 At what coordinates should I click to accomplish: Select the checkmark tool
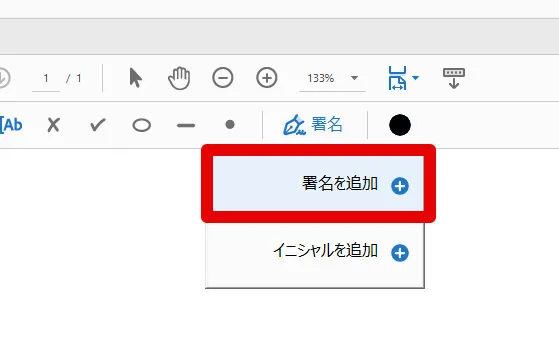98,125
